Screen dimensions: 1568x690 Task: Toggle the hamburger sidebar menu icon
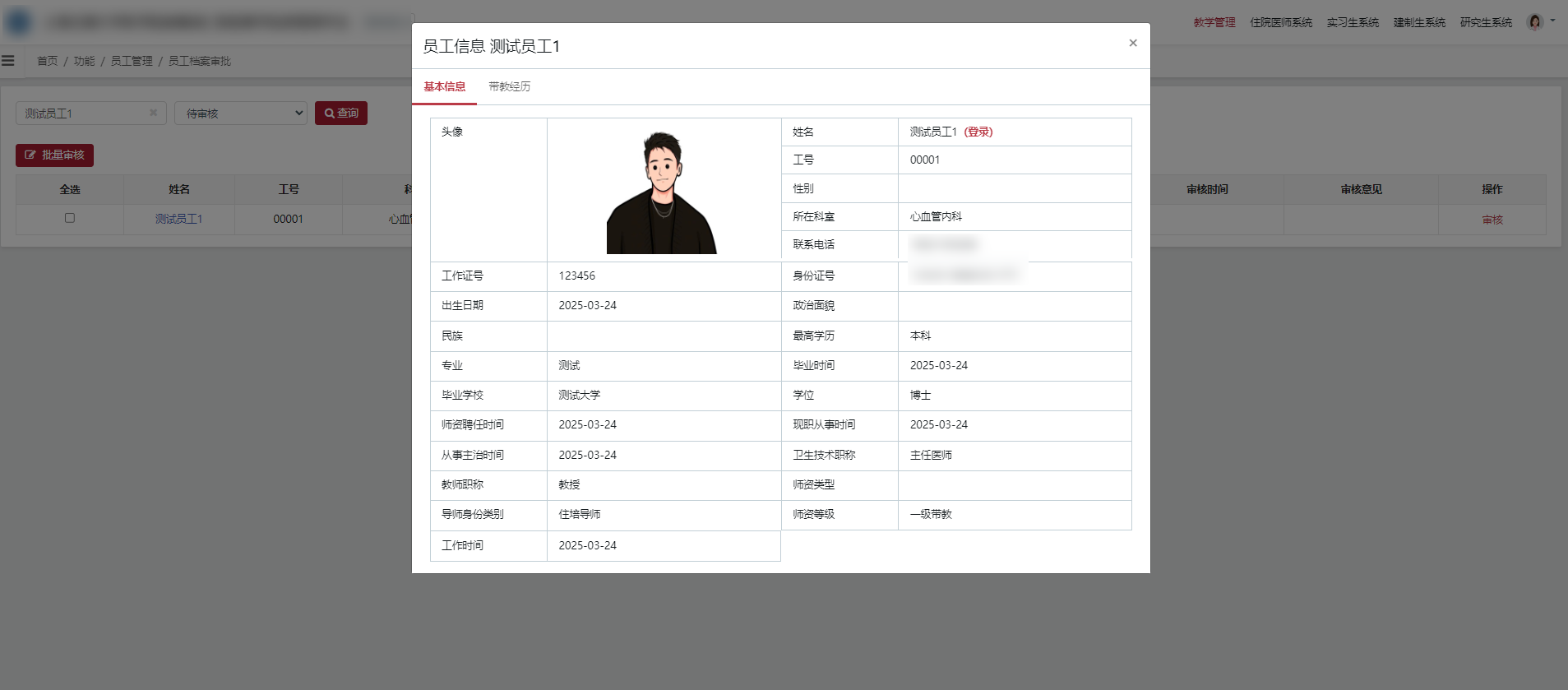pyautogui.click(x=8, y=61)
